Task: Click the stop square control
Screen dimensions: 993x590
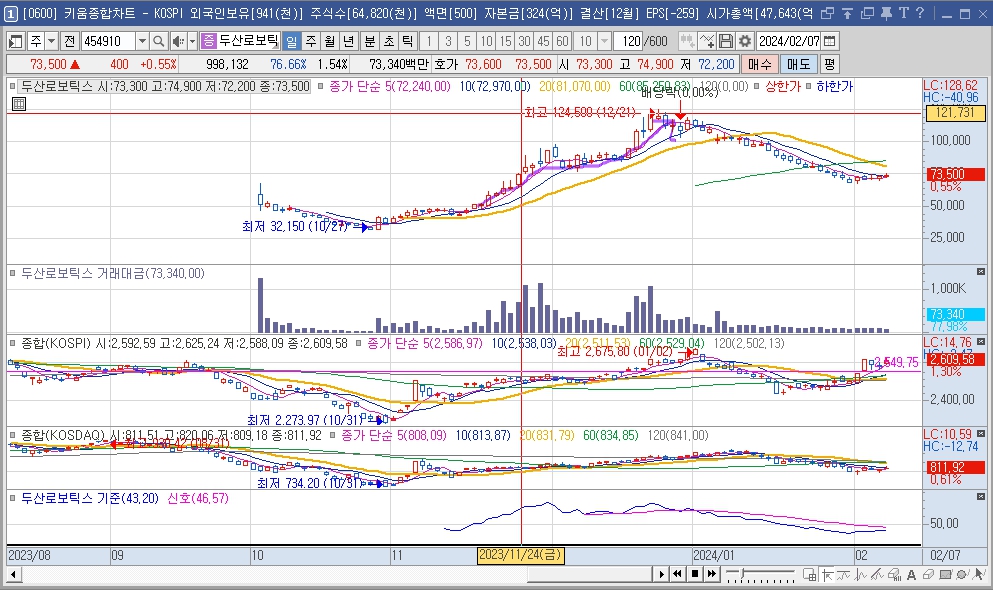Action: tap(695, 574)
